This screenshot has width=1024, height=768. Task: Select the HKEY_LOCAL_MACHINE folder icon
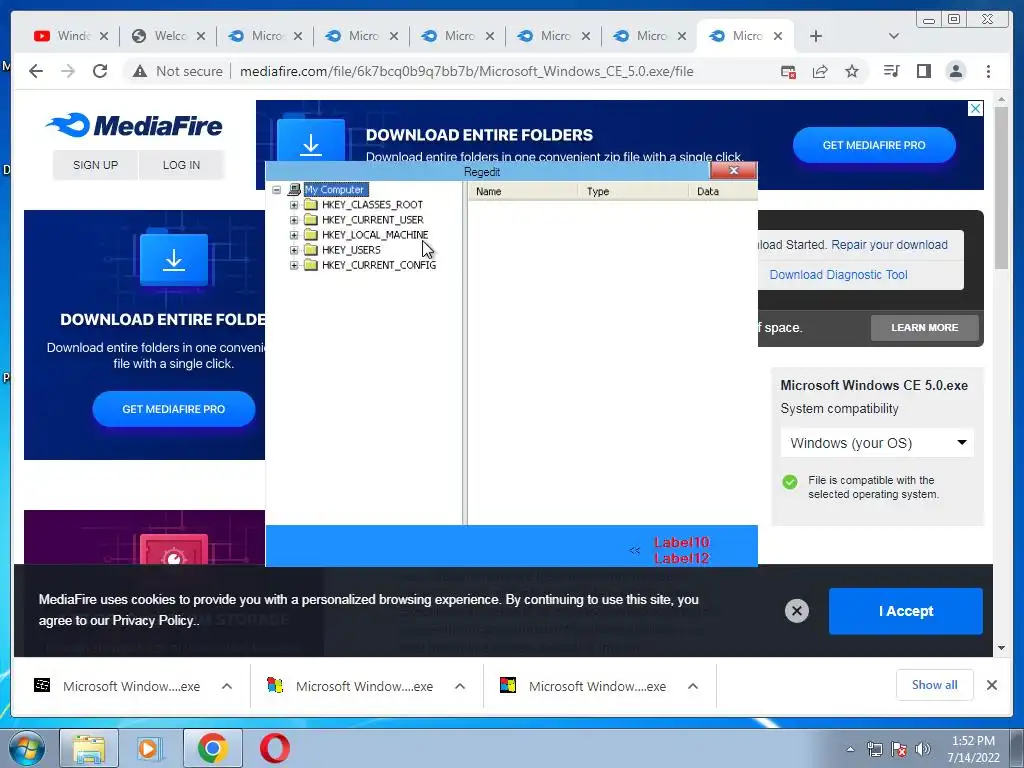coord(311,235)
